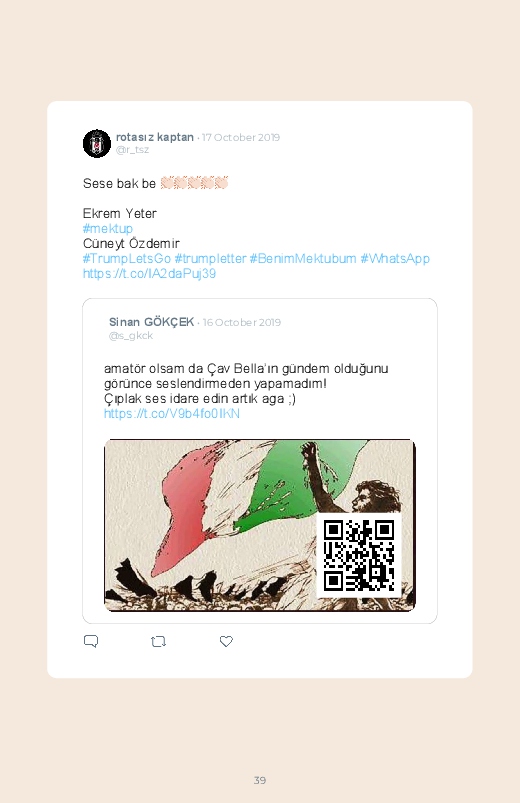Open the #TrumpLetsGo hashtag
The width and height of the screenshot is (520, 803).
click(x=127, y=259)
